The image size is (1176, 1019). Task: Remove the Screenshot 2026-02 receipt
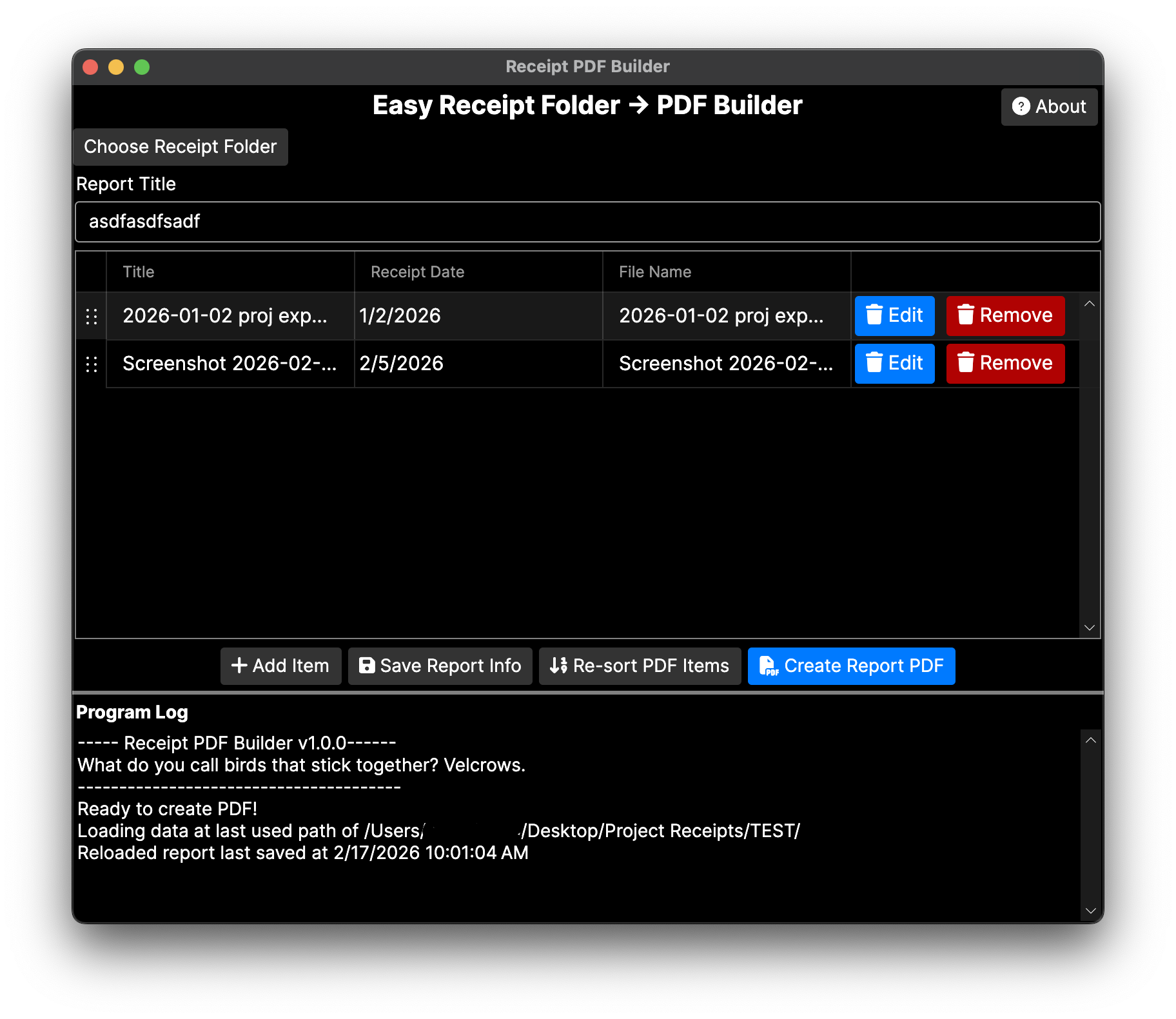point(1005,363)
